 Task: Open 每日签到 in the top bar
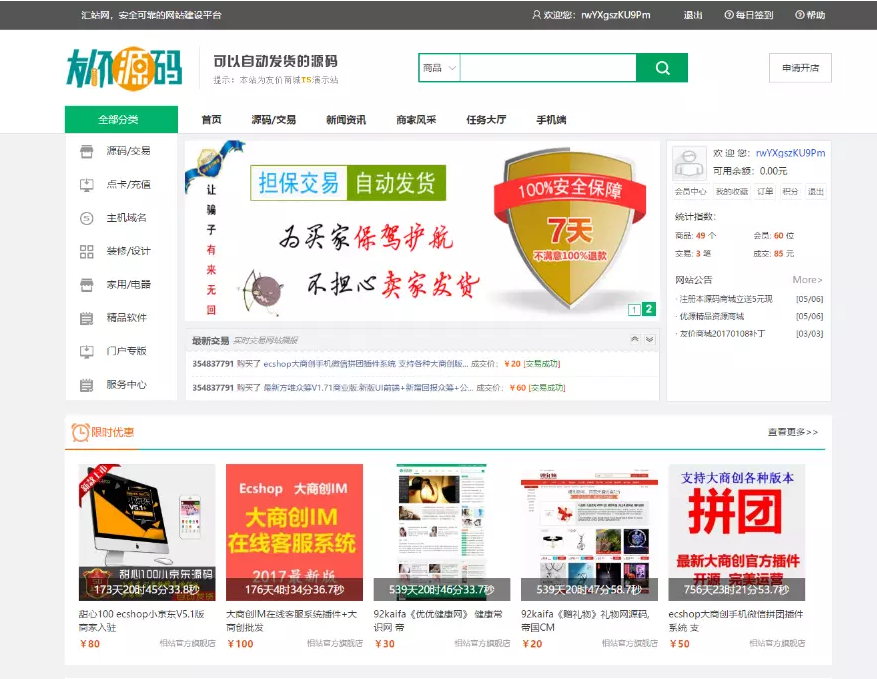pyautogui.click(x=749, y=15)
